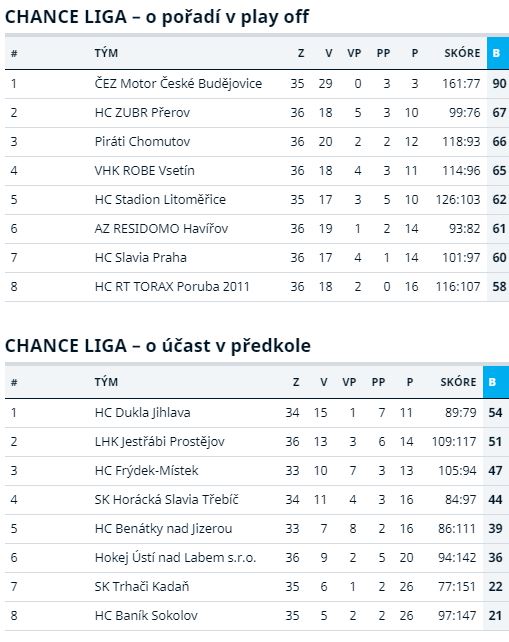Open AZ RESIDOMO Havířov team link

point(161,228)
